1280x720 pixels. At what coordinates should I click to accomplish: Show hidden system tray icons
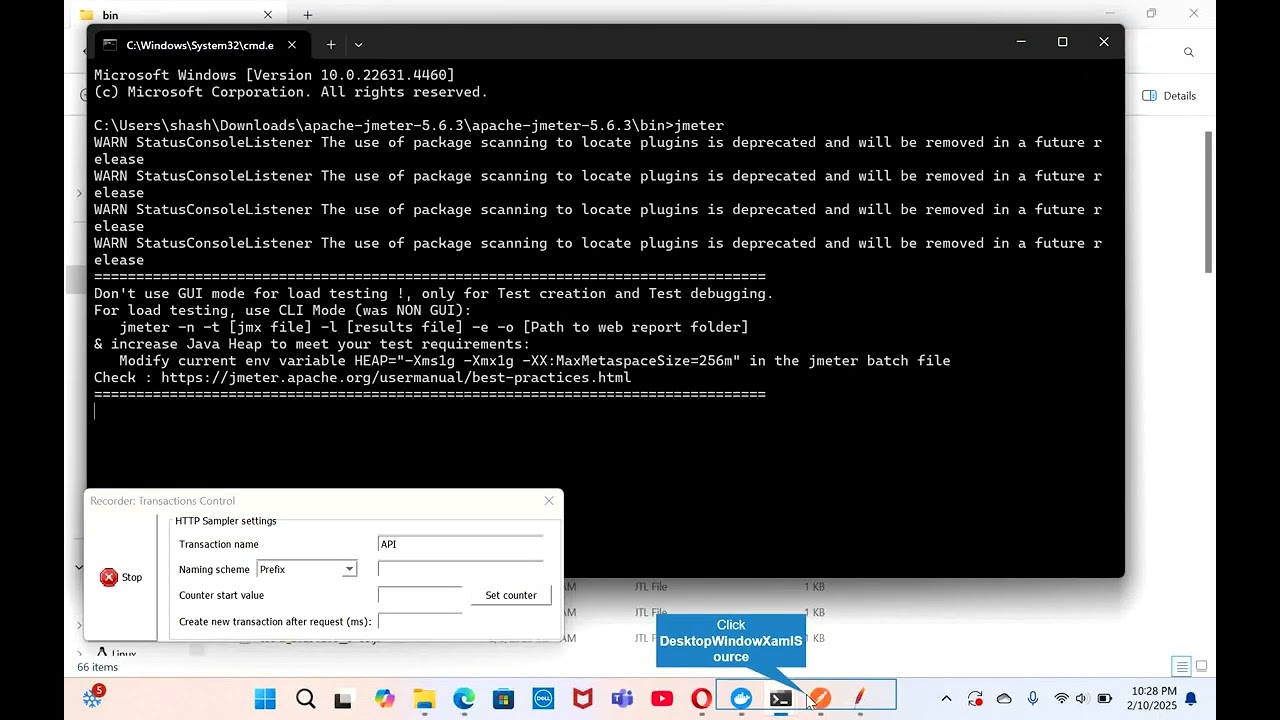(x=946, y=698)
